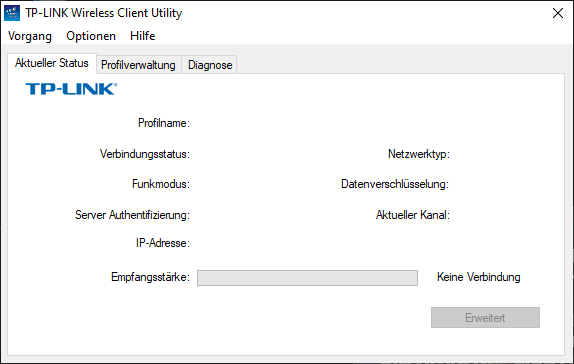574x364 pixels.
Task: Select the Aktueller Status tab
Action: pyautogui.click(x=52, y=63)
